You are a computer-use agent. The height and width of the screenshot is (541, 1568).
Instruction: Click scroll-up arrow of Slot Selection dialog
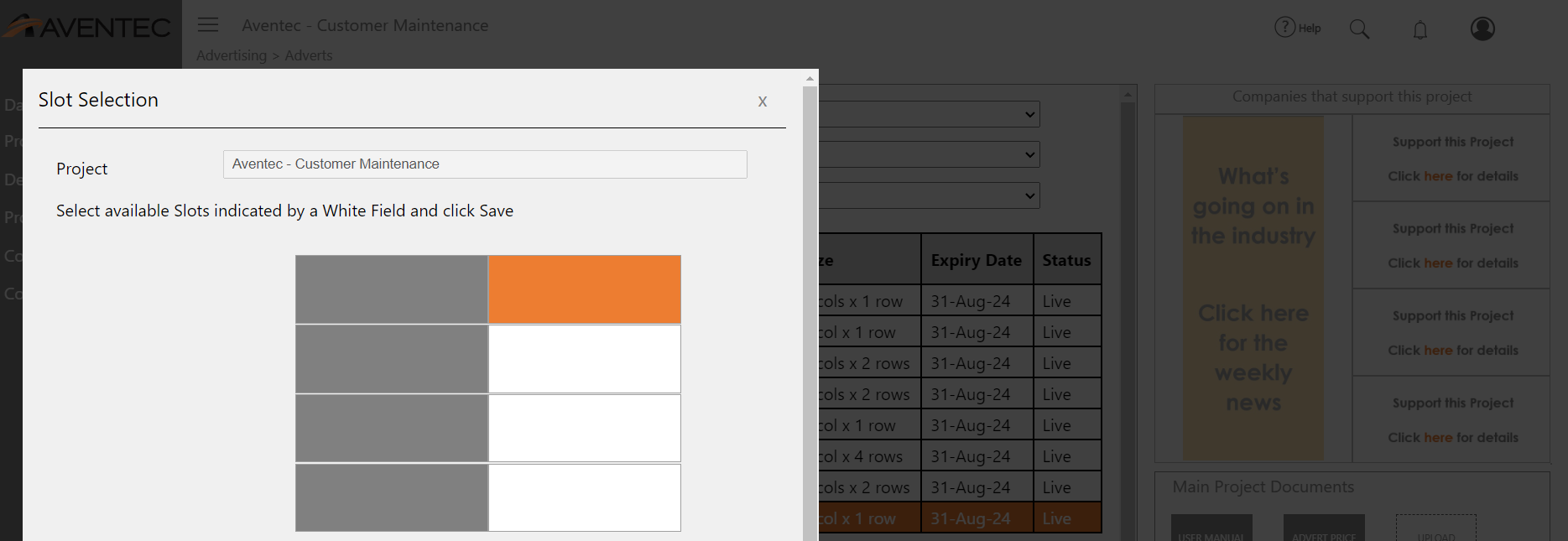click(810, 78)
